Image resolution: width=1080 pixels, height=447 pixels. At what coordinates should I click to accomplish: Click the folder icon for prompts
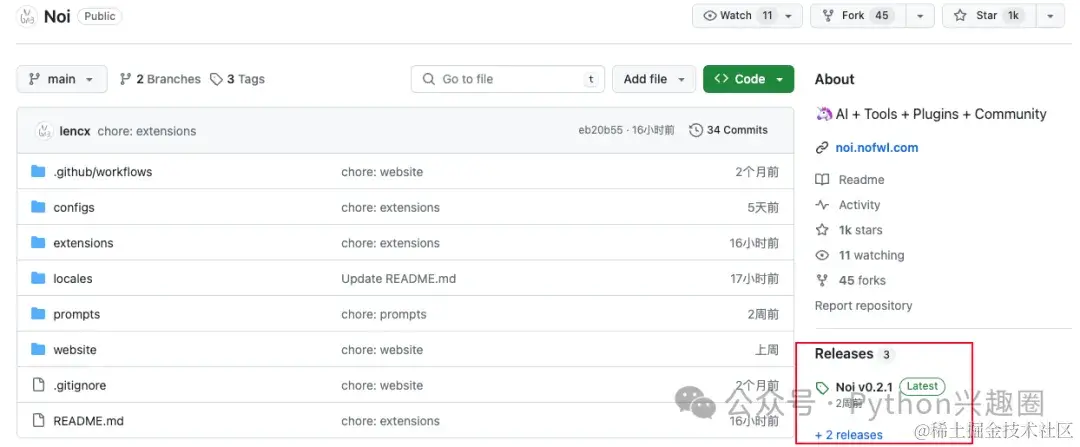click(x=38, y=314)
